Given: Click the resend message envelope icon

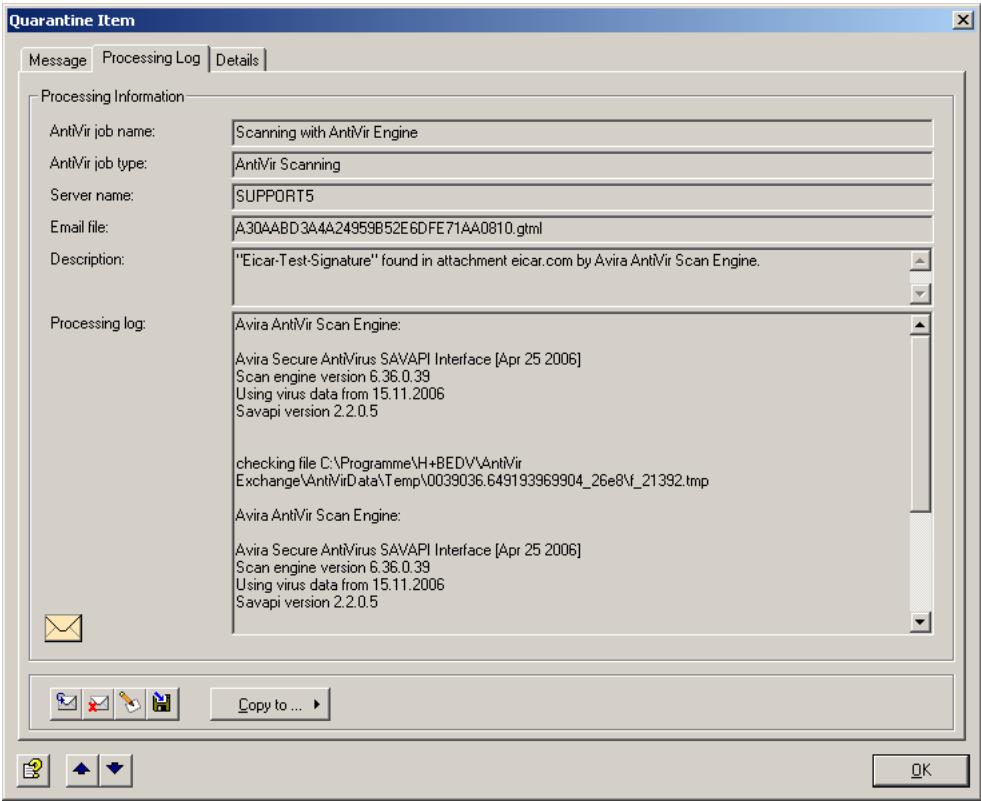Looking at the screenshot, I should [66, 704].
